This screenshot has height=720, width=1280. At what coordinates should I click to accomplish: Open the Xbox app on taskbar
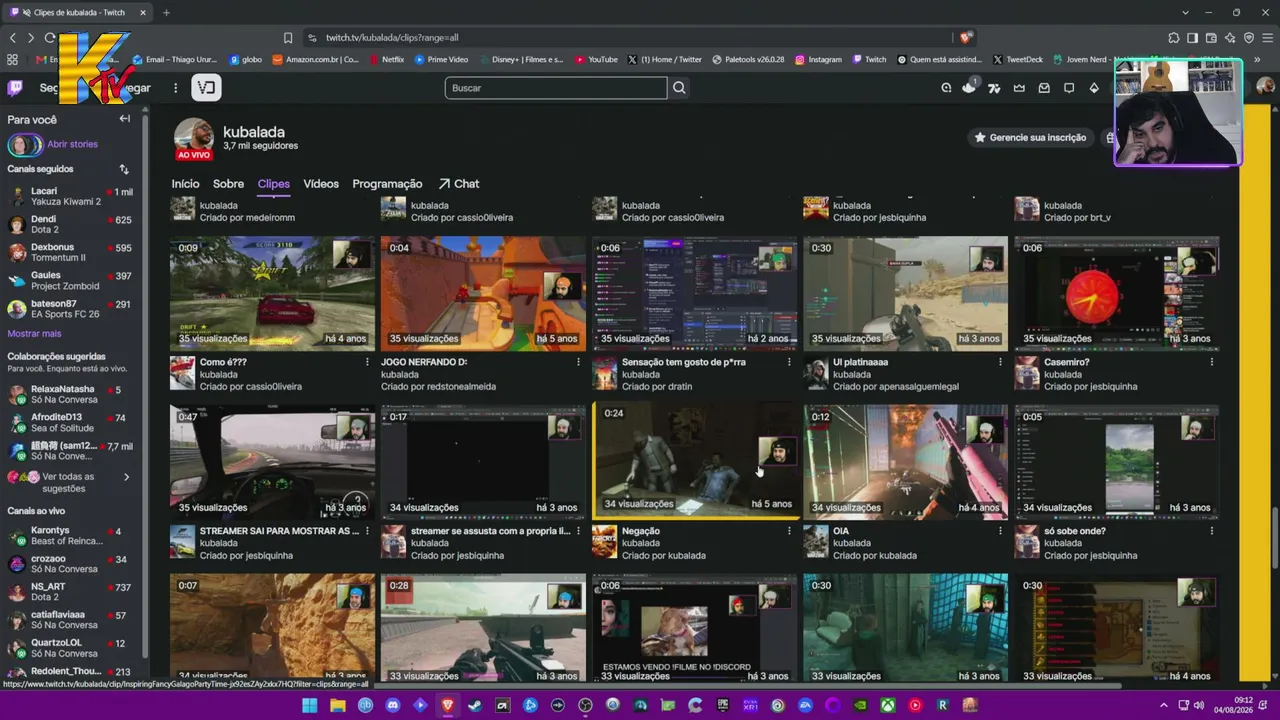(x=887, y=705)
